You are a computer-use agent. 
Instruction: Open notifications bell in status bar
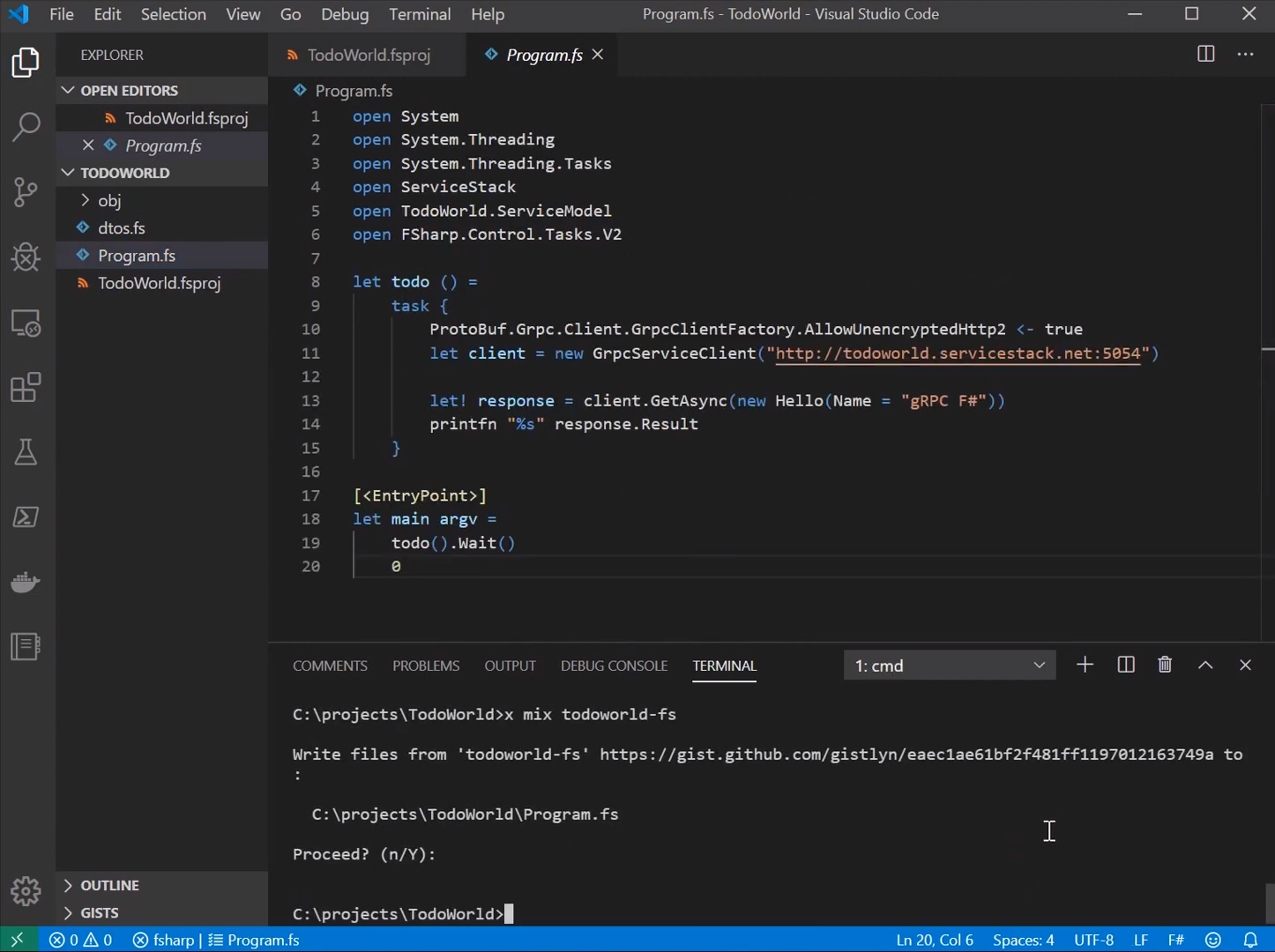click(1250, 940)
